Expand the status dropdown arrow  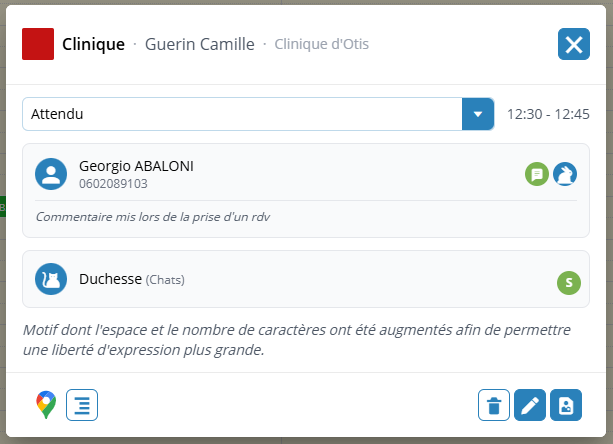(x=478, y=114)
